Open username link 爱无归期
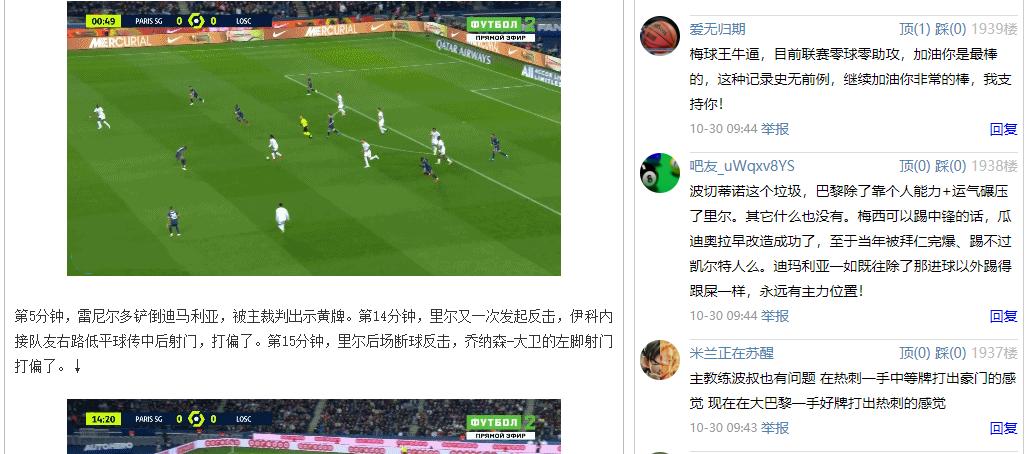The height and width of the screenshot is (454, 1029). [x=717, y=30]
